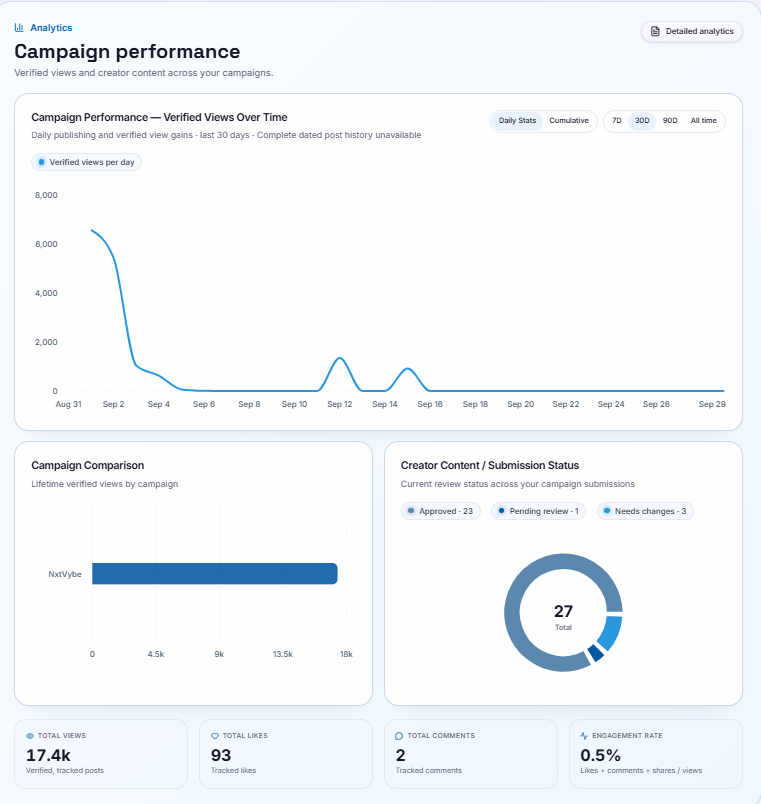Viewport: 761px width, 804px height.
Task: Select the 7D time range
Action: pyautogui.click(x=616, y=120)
